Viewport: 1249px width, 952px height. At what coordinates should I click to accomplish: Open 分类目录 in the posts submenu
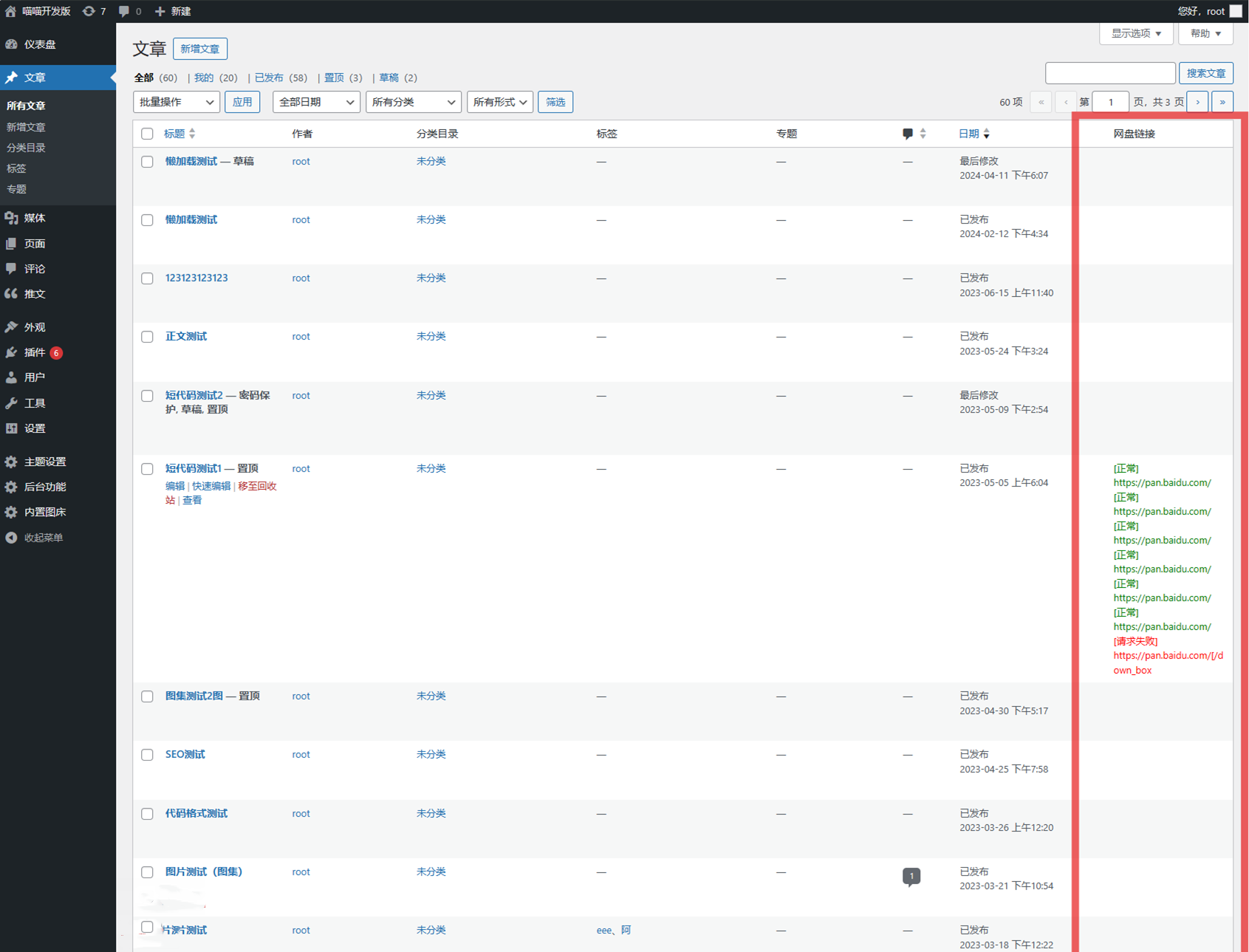point(26,148)
